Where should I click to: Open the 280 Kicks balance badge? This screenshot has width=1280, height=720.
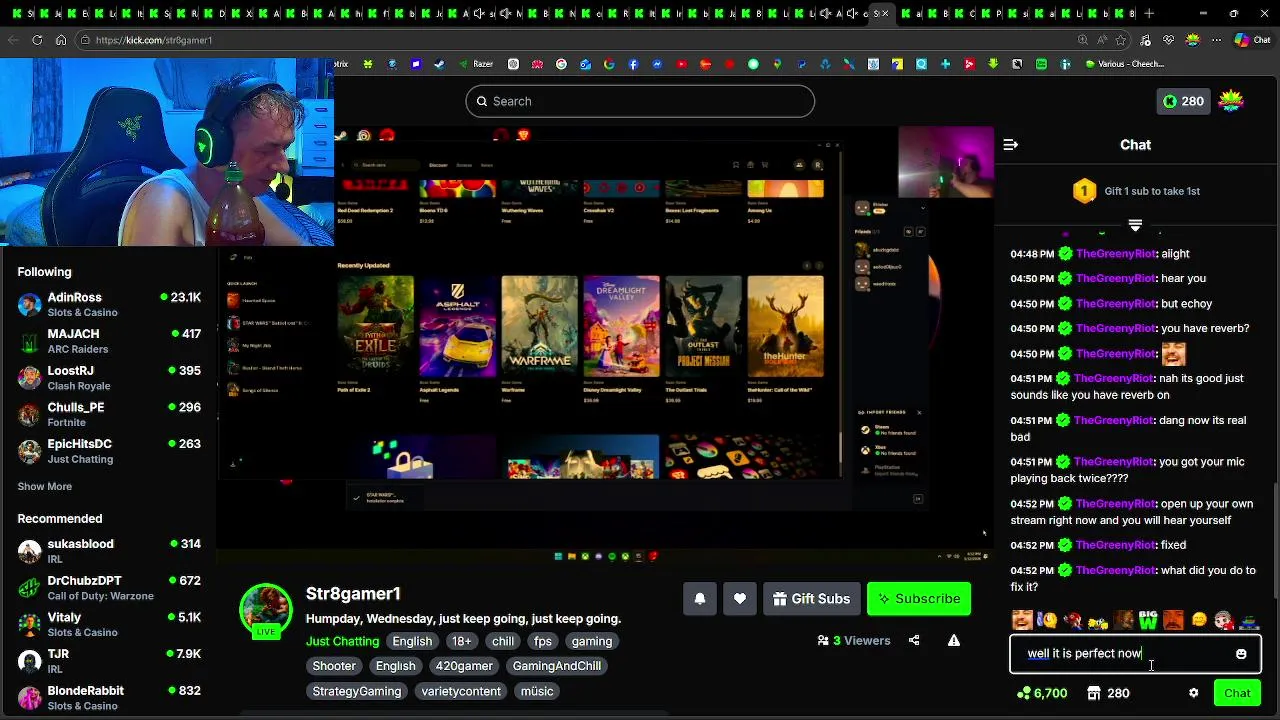[1184, 101]
